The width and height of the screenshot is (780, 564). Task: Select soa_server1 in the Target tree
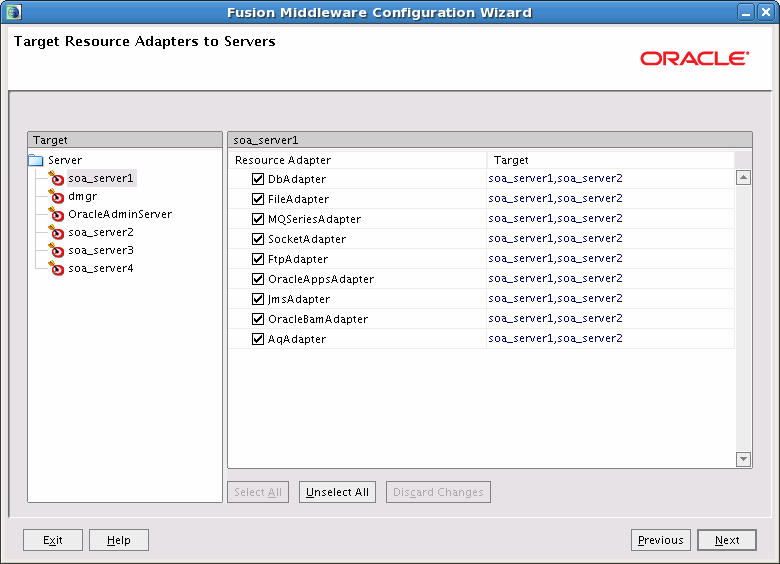point(101,178)
